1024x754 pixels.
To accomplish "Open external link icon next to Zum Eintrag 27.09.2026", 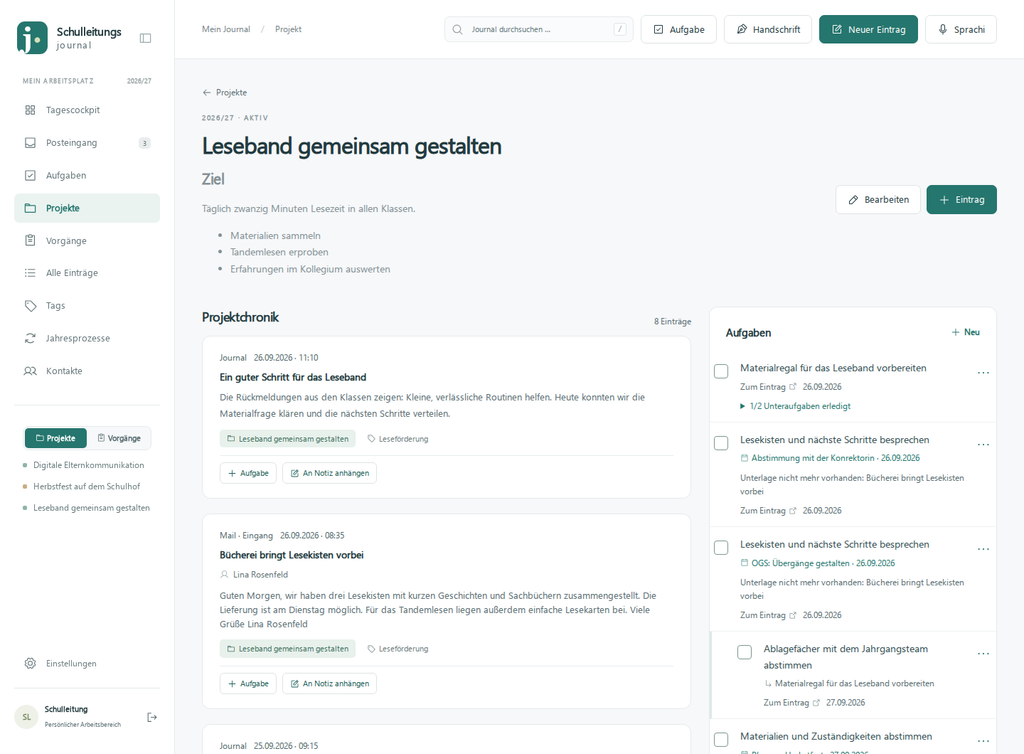I will [816, 703].
